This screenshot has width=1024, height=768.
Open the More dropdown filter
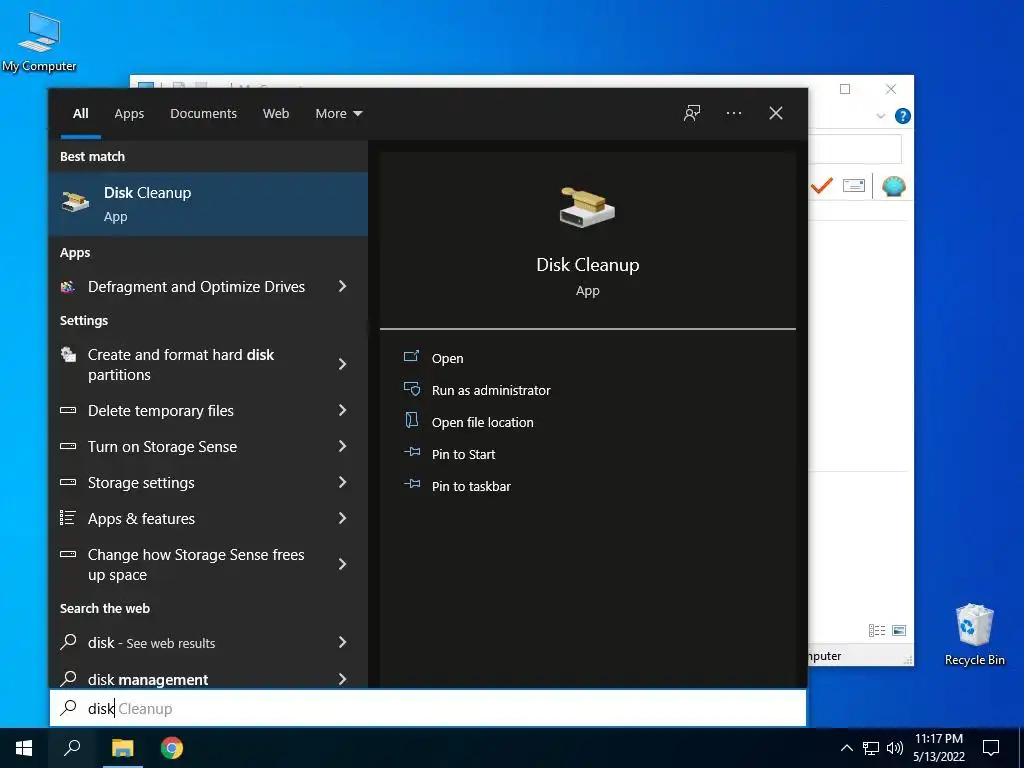click(x=338, y=114)
